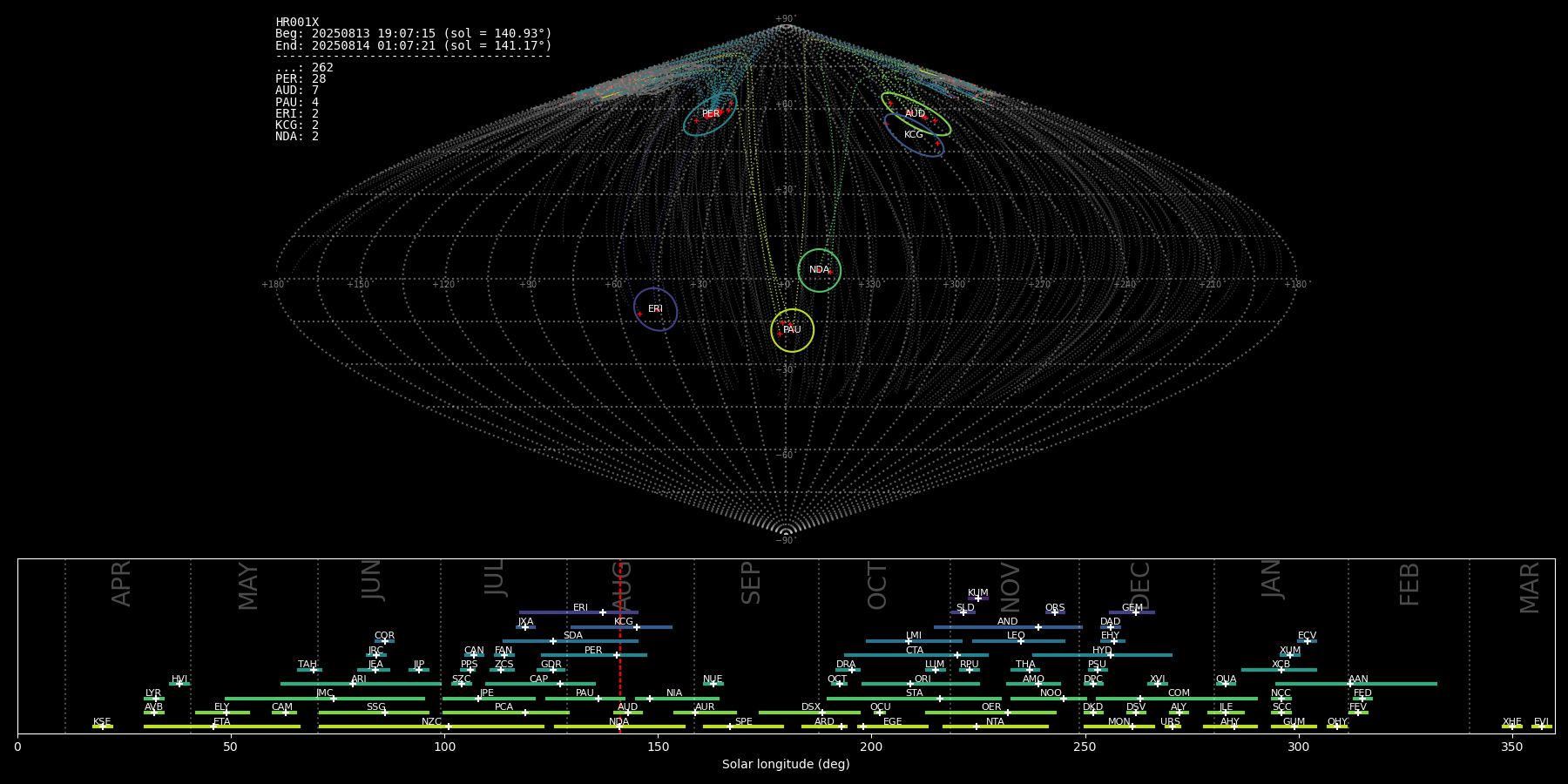Click the +90° north pole label
The height and width of the screenshot is (784, 1568).
(786, 19)
